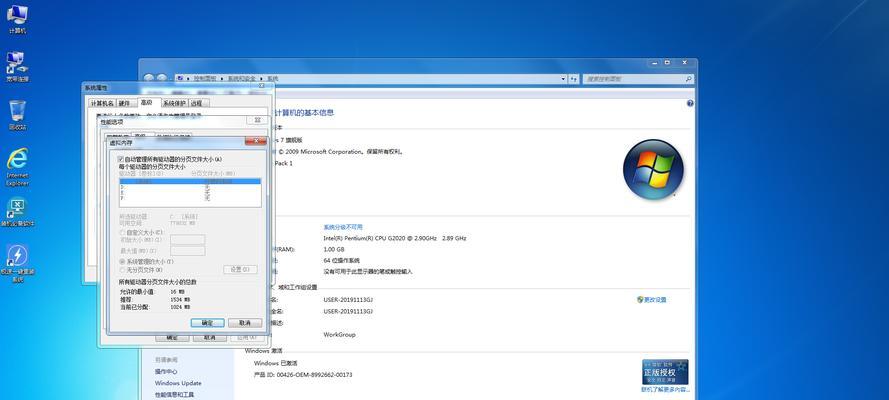The image size is (889, 400).
Task: Close the 虚拟内存 dialog with red X
Action: [256, 141]
